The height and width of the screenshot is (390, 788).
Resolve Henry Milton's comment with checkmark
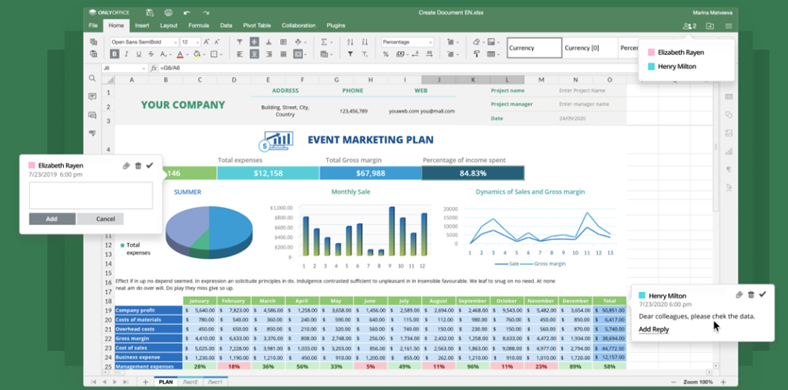[x=762, y=295]
